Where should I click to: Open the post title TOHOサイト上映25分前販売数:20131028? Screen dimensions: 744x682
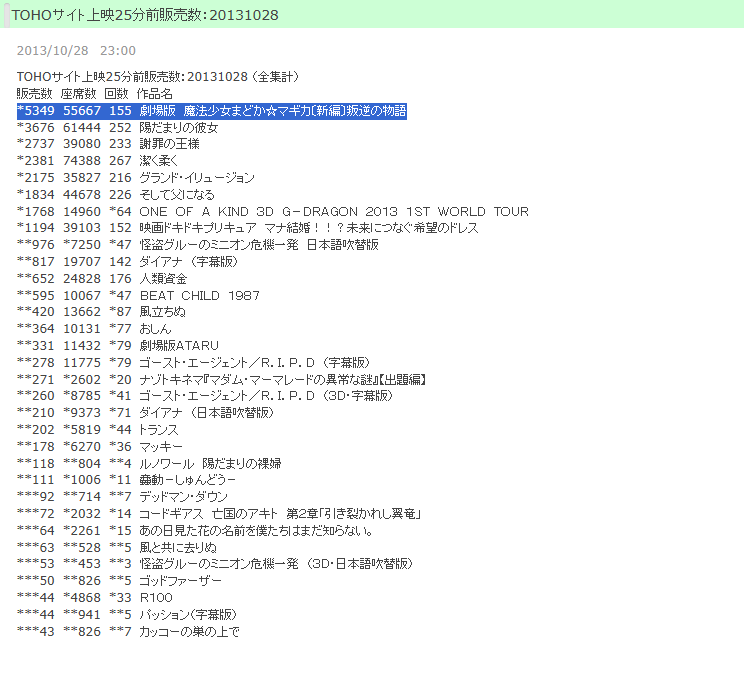coord(145,15)
